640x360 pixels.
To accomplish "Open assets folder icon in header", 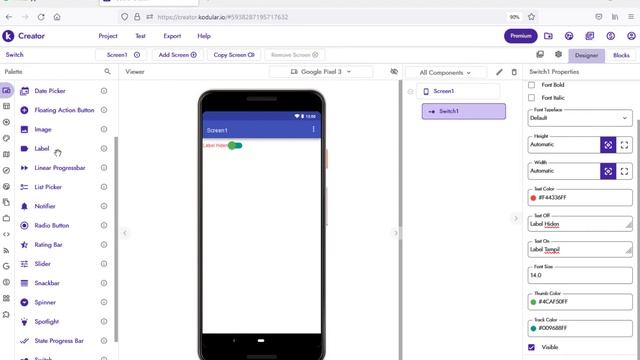I will pos(548,36).
